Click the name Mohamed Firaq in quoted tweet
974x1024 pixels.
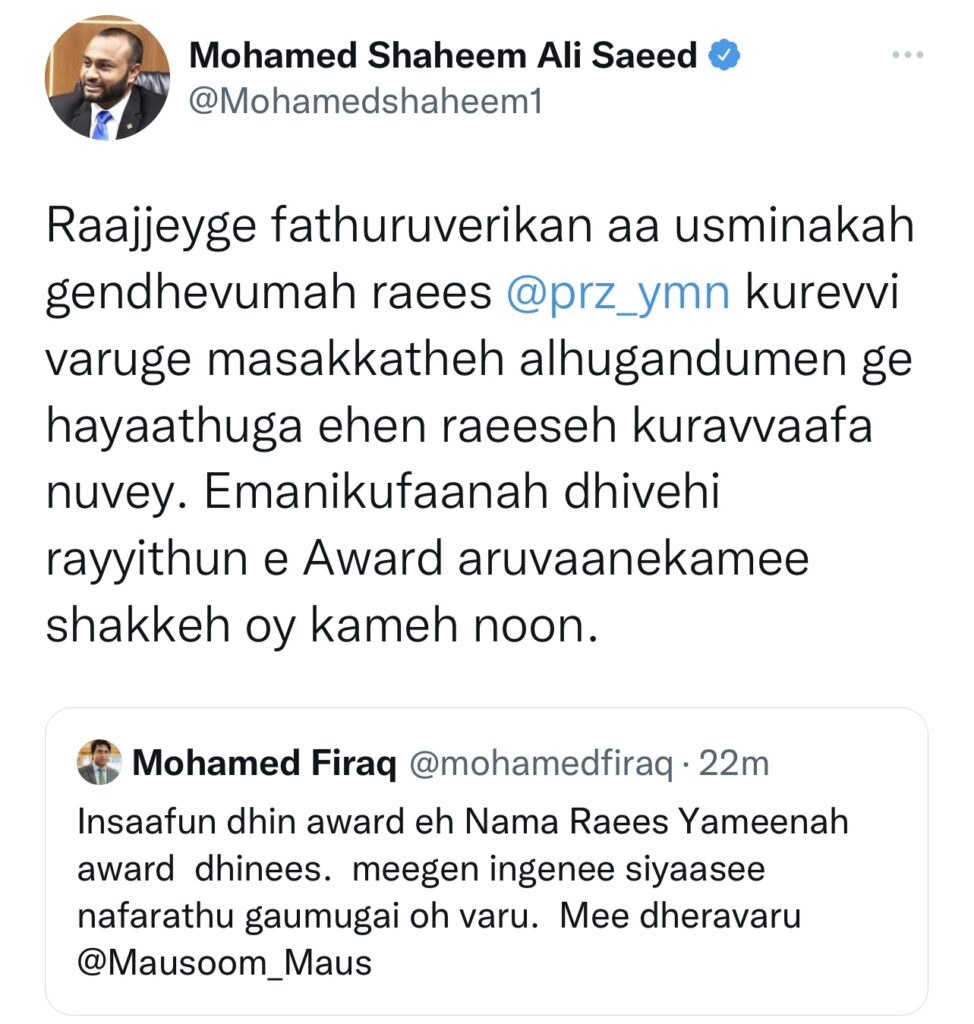coord(265,764)
